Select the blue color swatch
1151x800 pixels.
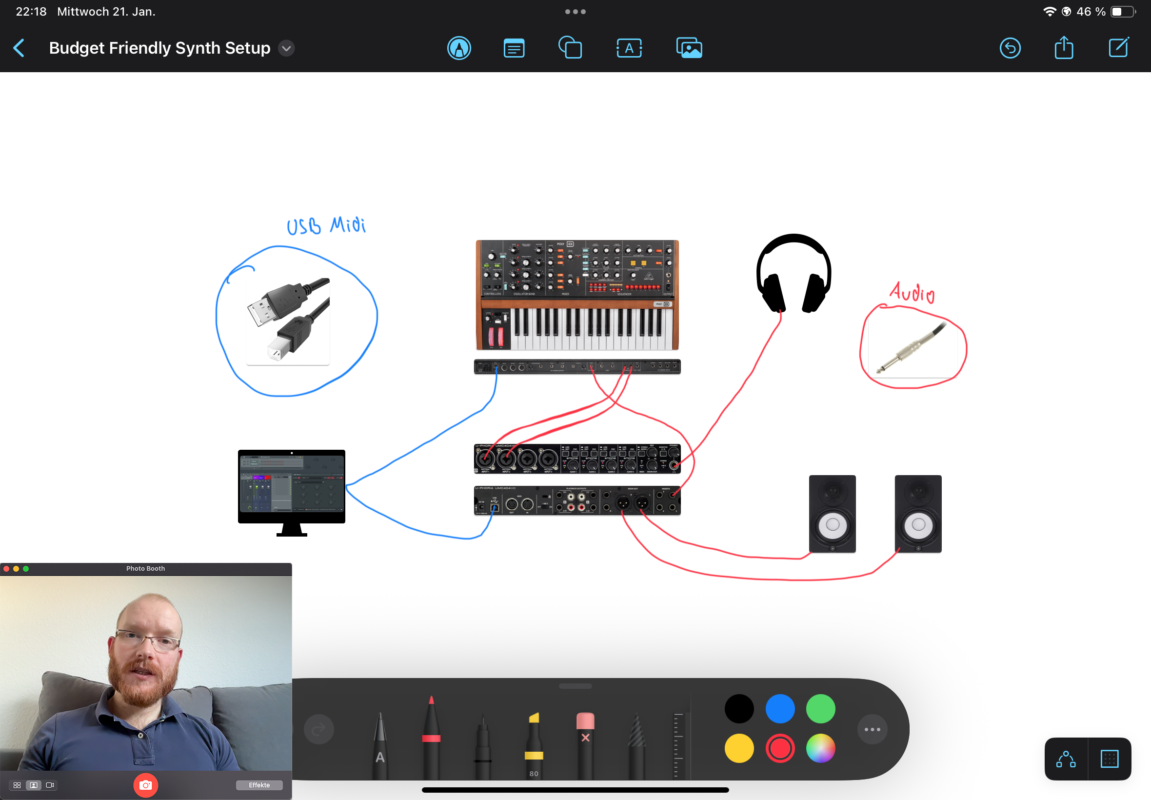[780, 709]
